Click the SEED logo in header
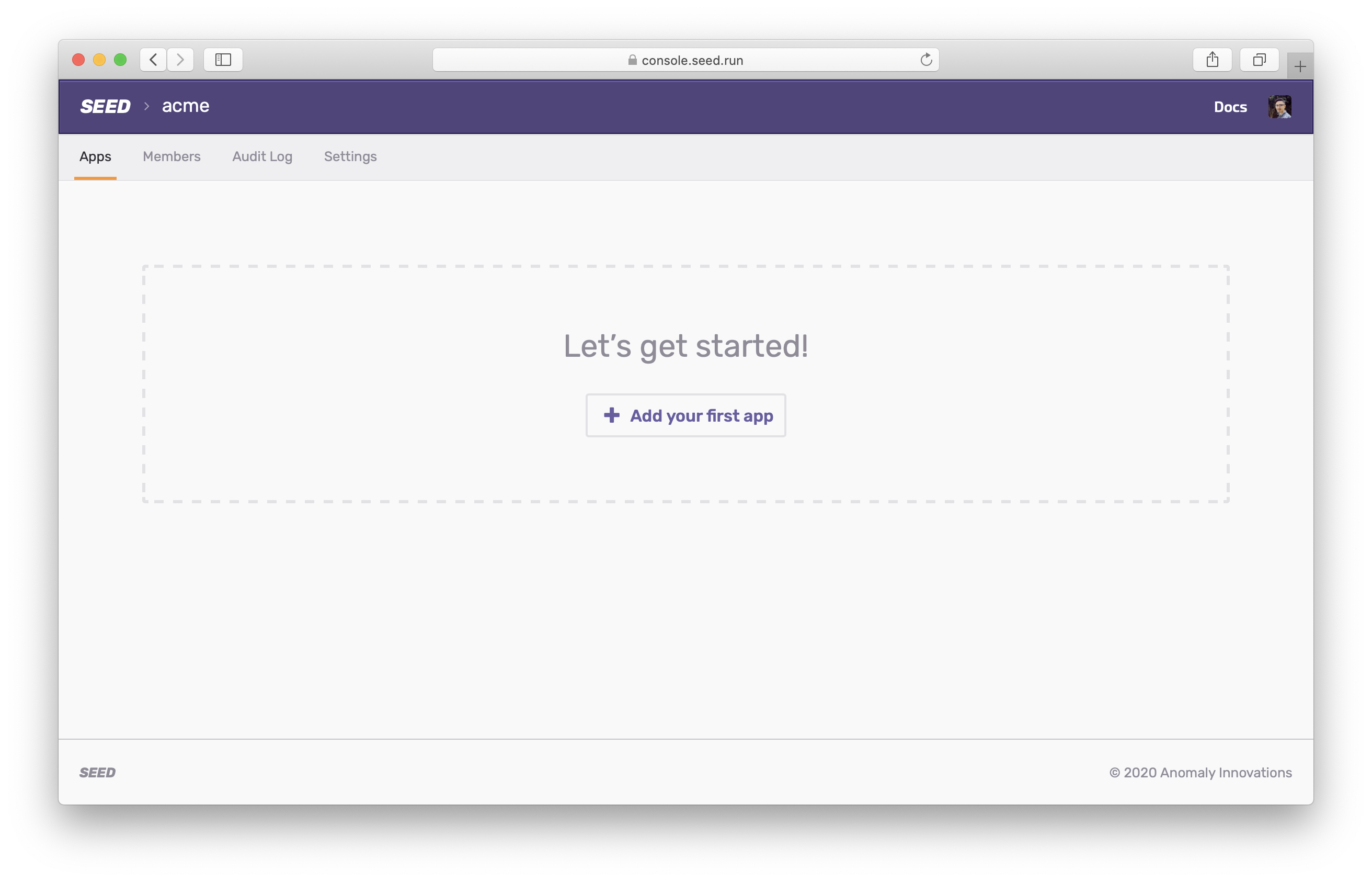This screenshot has height=882, width=1372. 105,107
